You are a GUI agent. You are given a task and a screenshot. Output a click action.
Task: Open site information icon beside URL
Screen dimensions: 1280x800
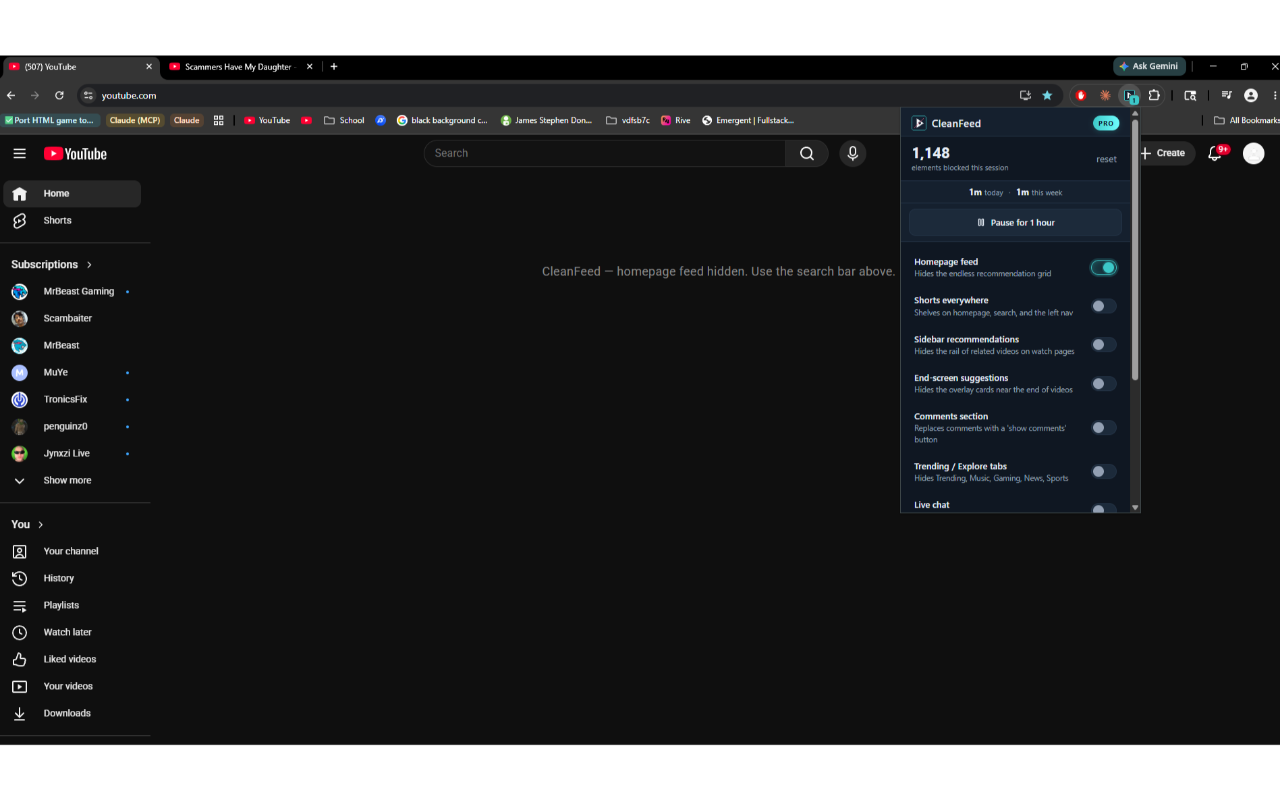(x=88, y=95)
